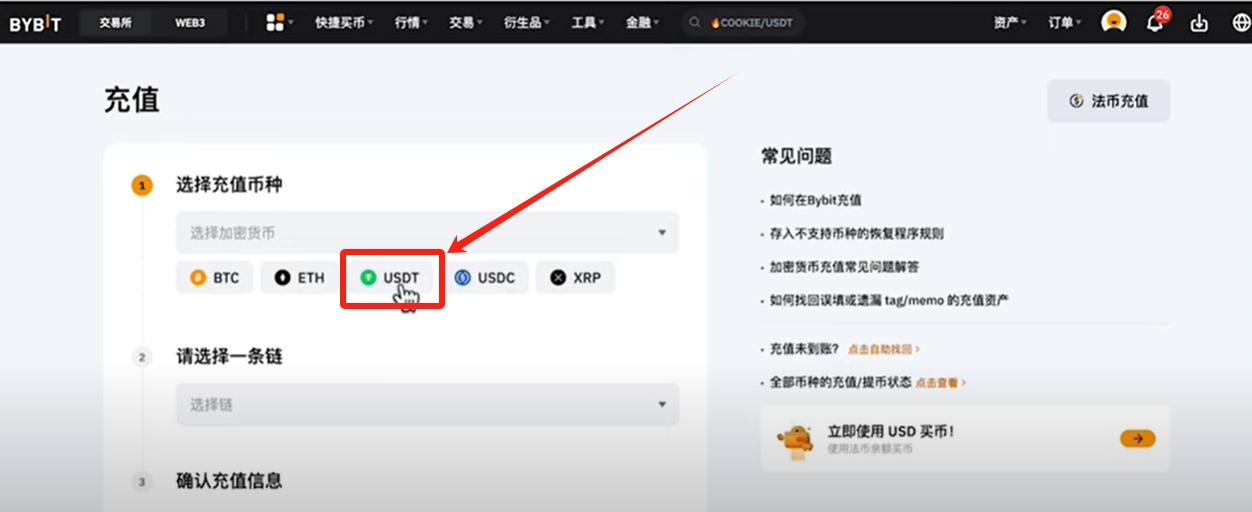Click 点击查看 status link
1252x512 pixels.
pyautogui.click(x=941, y=383)
